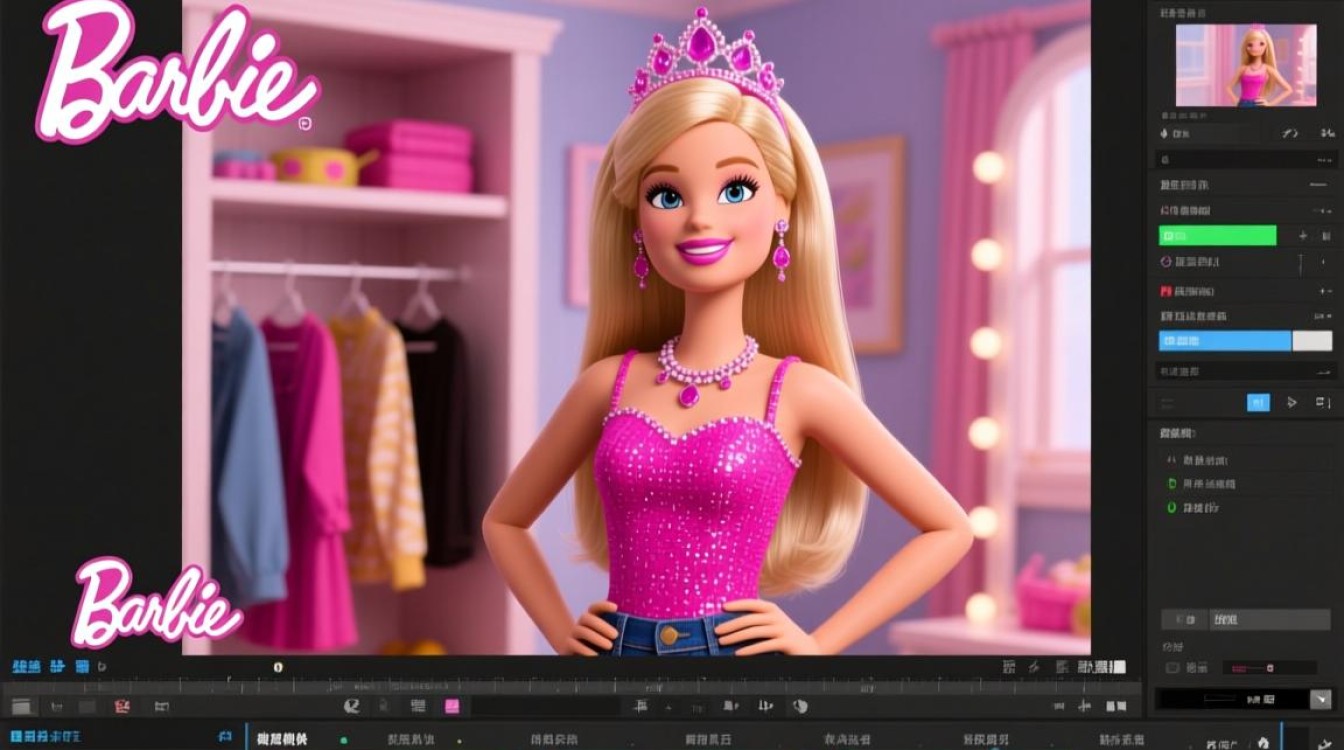Click the white segment ending the blue bar
This screenshot has height=750, width=1344.
[1312, 341]
